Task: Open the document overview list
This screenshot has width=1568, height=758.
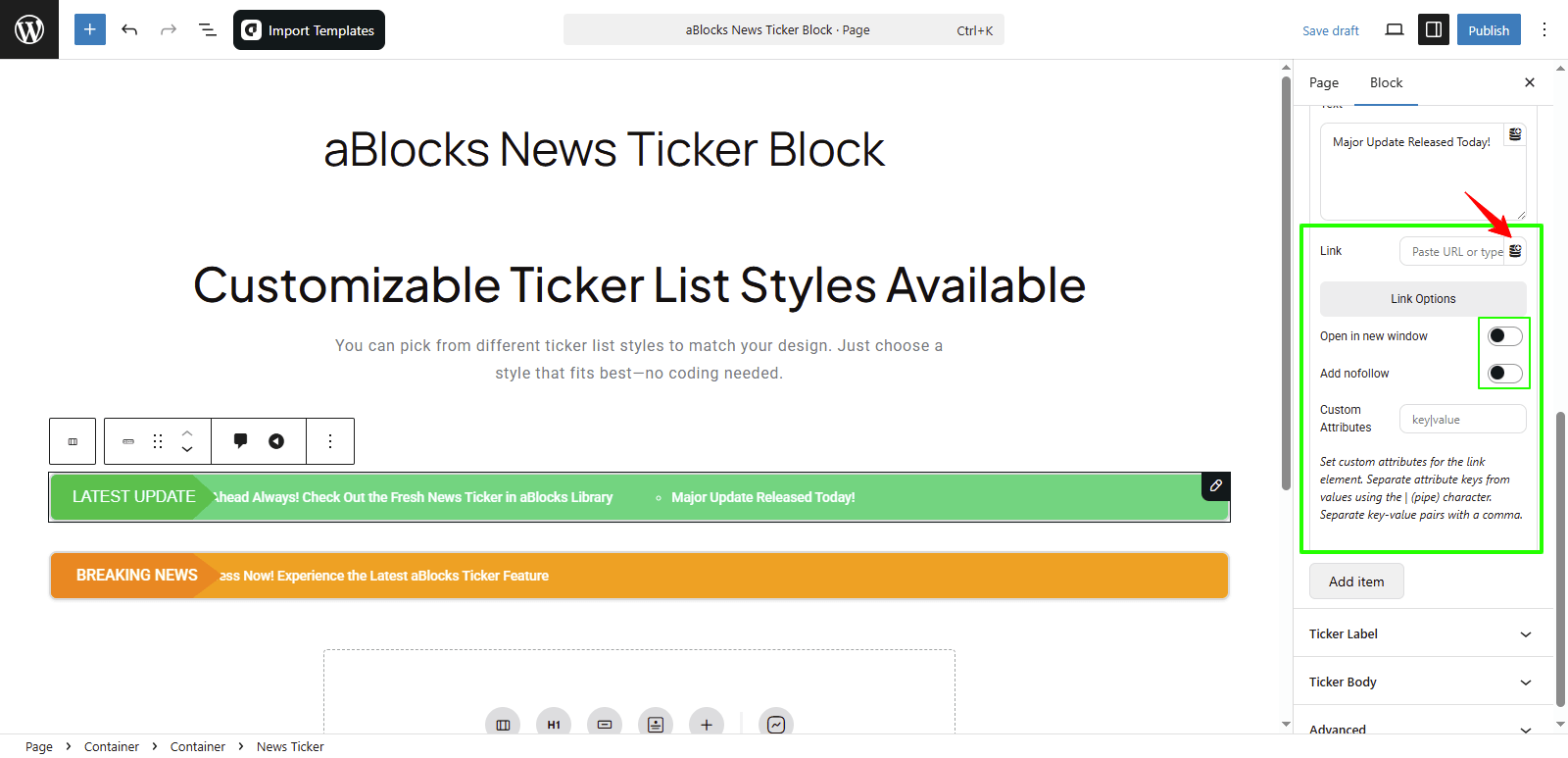Action: [208, 29]
